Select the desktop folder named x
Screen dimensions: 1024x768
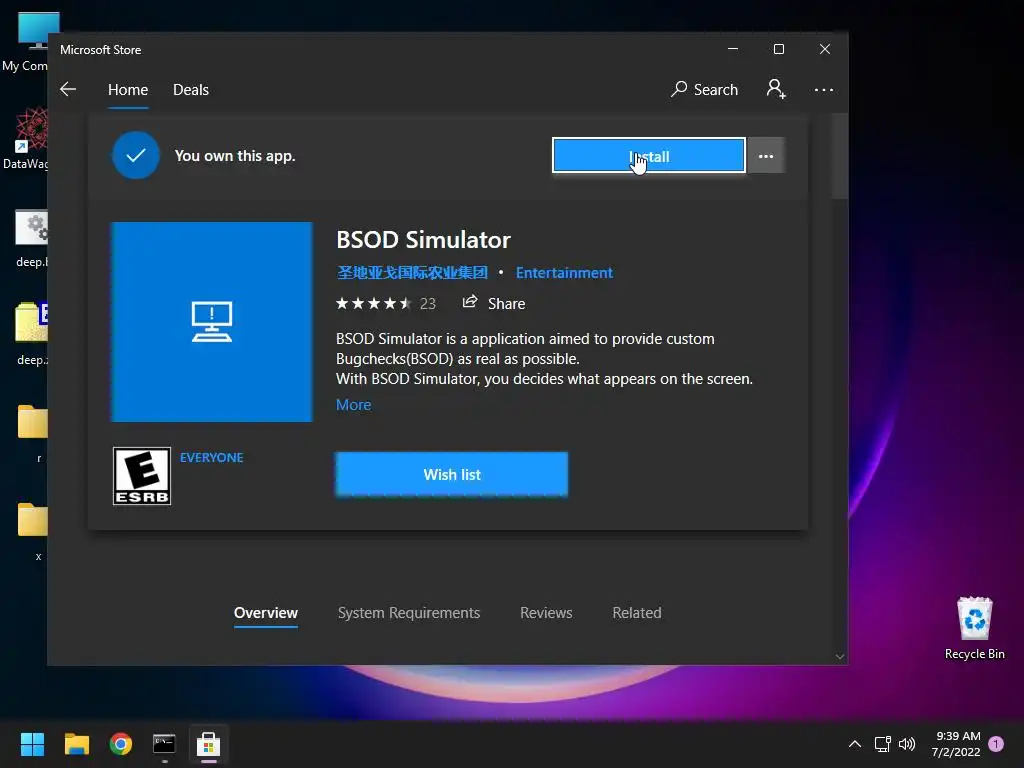point(34,532)
